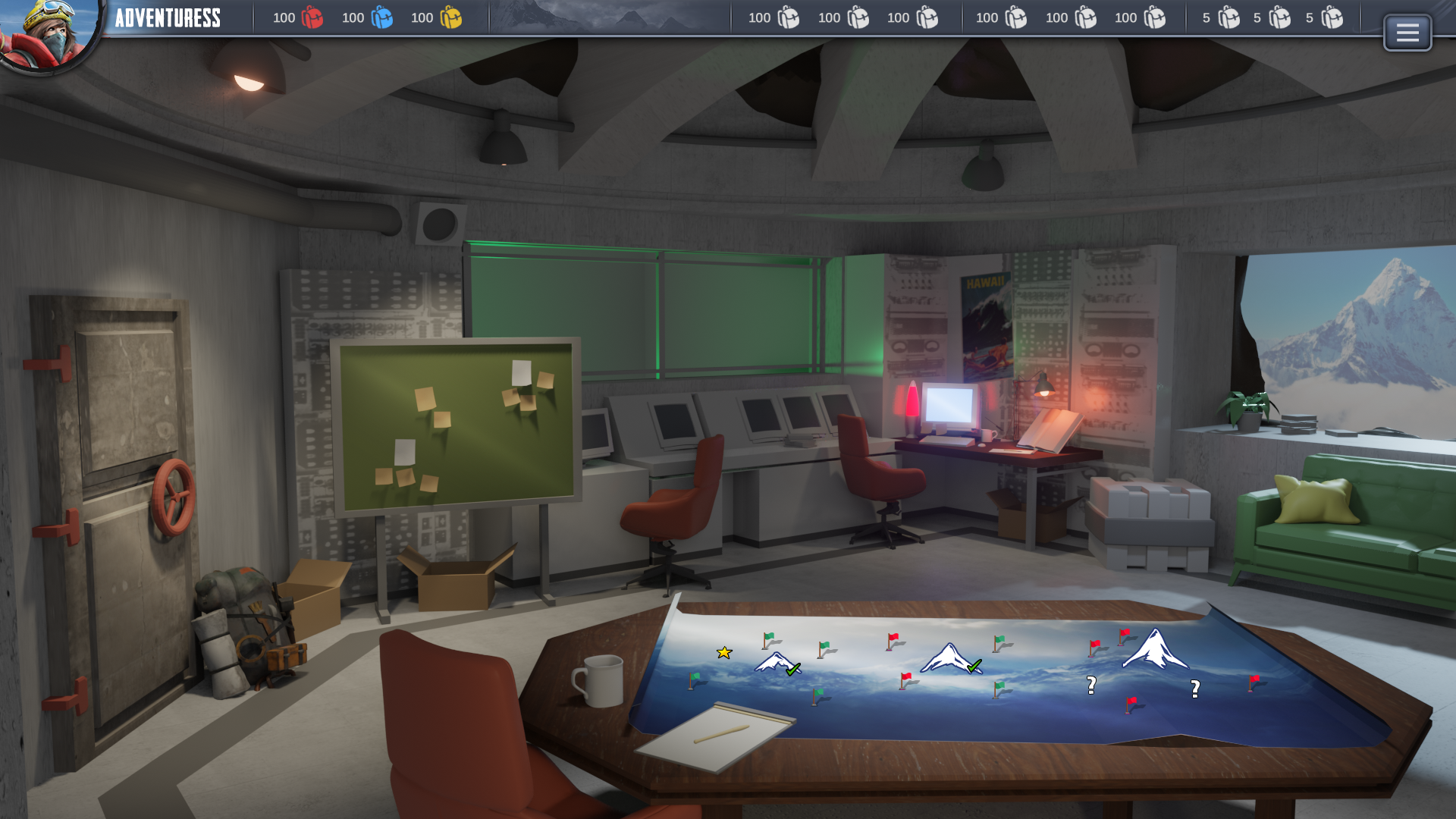Open the hamburger menu button
Viewport: 1456px width, 819px height.
(x=1407, y=33)
